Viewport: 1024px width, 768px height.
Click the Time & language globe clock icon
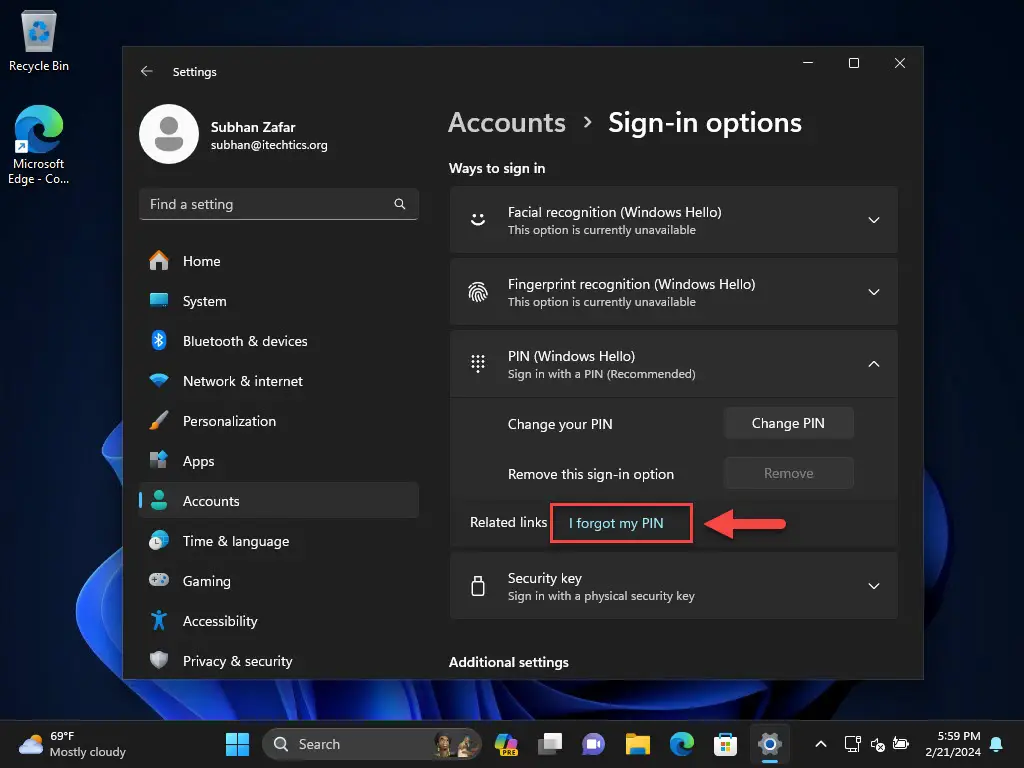(159, 541)
